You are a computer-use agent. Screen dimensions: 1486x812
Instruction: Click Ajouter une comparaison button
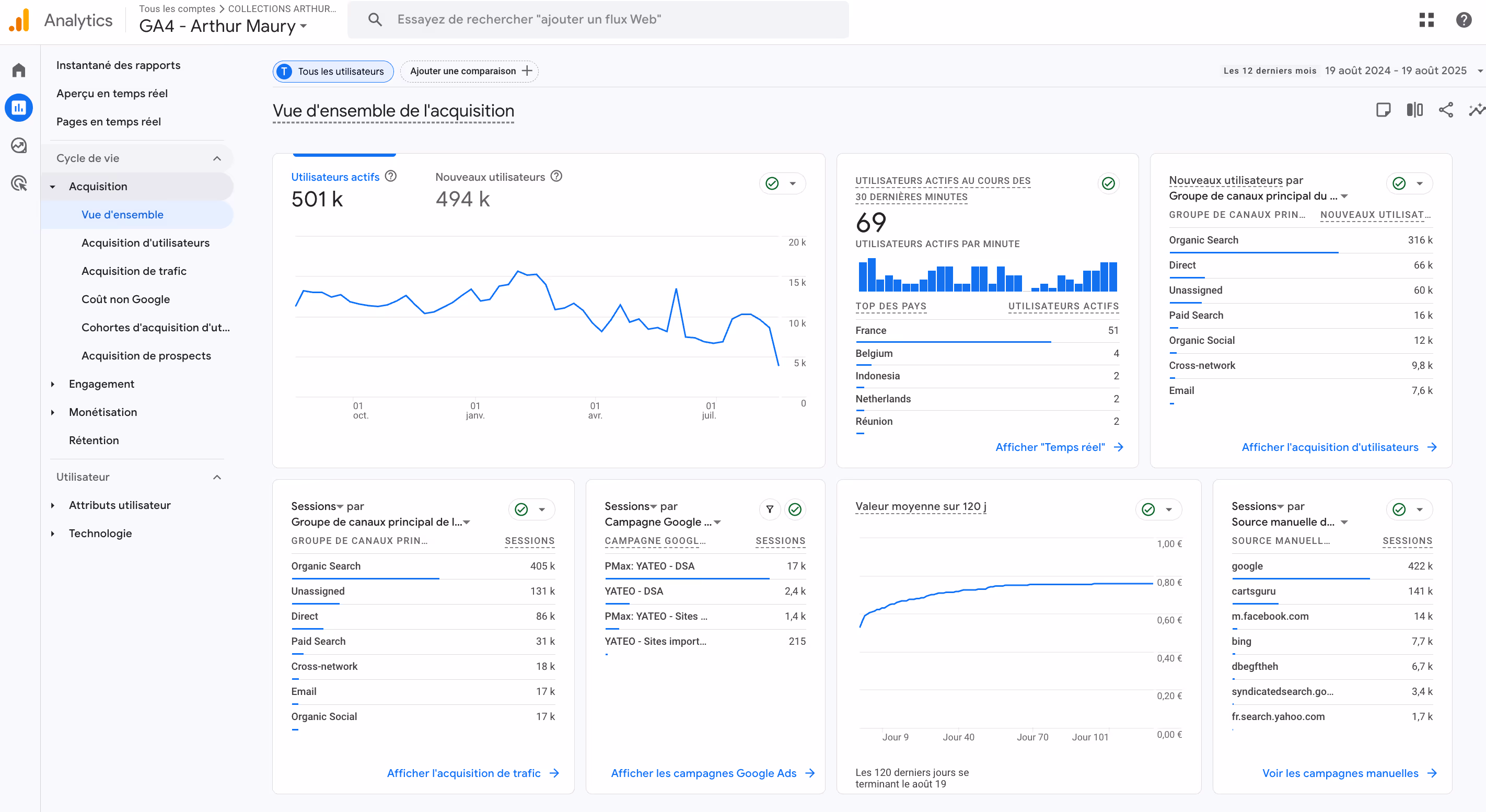coord(470,72)
